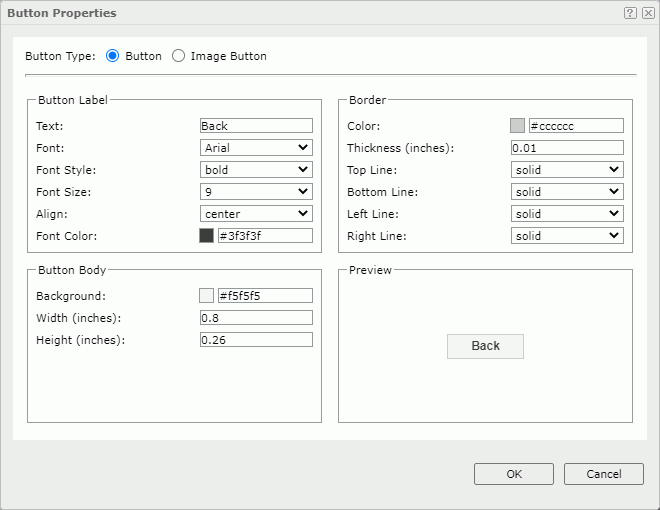Click the Border Color swatch
The image size is (660, 510).
point(517,126)
